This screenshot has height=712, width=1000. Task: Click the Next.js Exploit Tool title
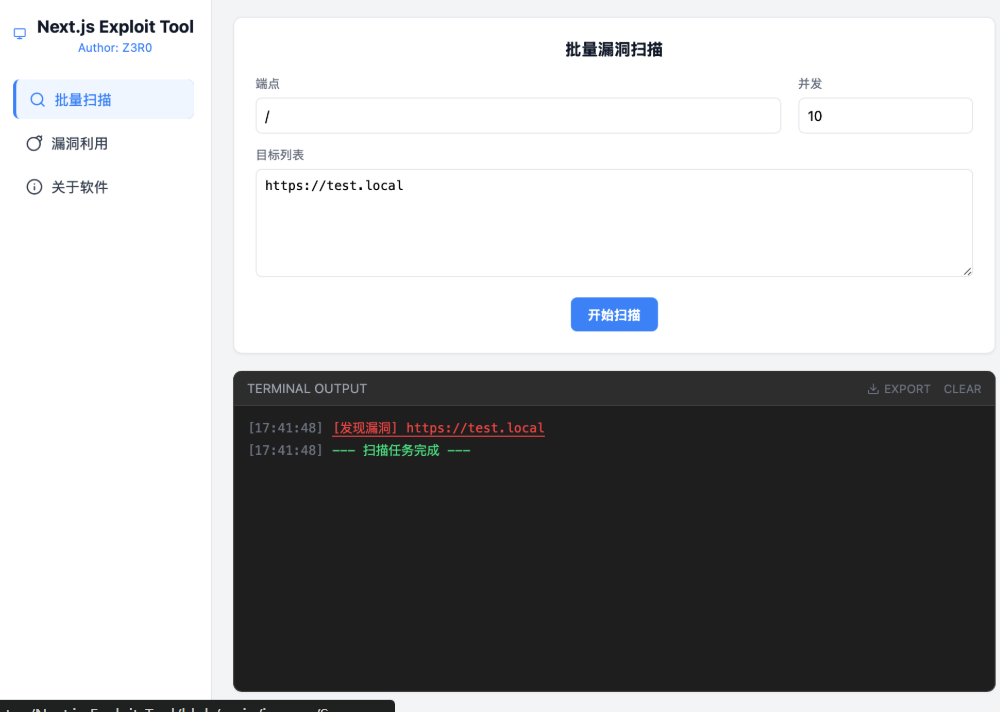[x=115, y=27]
